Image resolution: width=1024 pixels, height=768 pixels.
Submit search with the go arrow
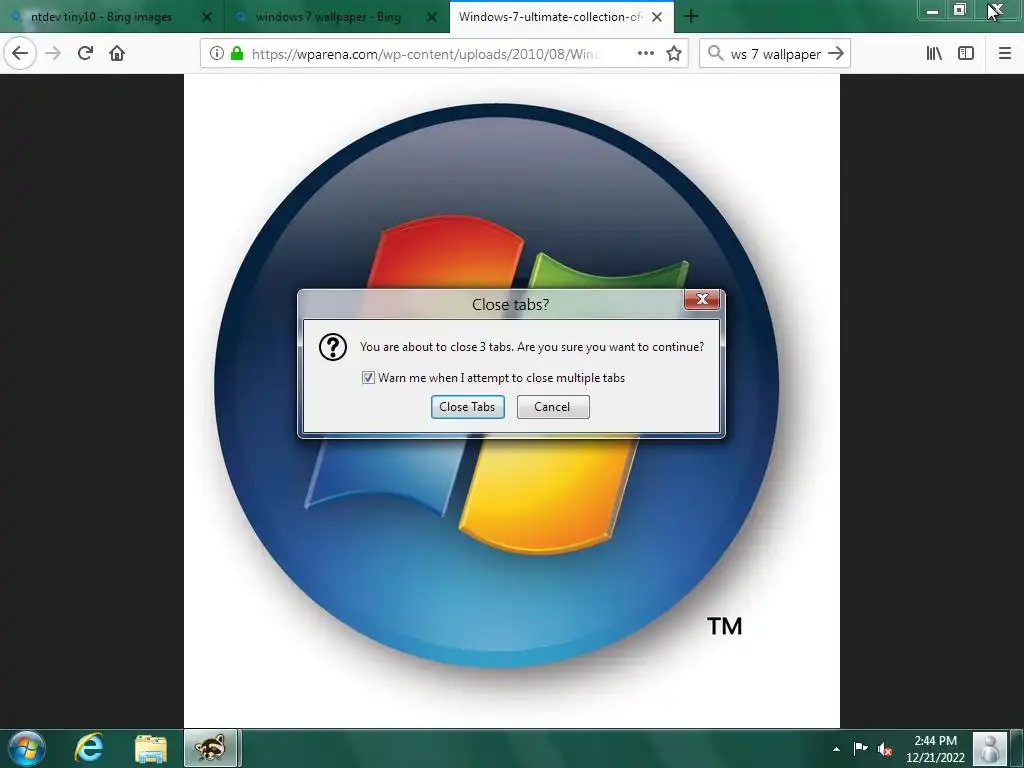(x=836, y=54)
